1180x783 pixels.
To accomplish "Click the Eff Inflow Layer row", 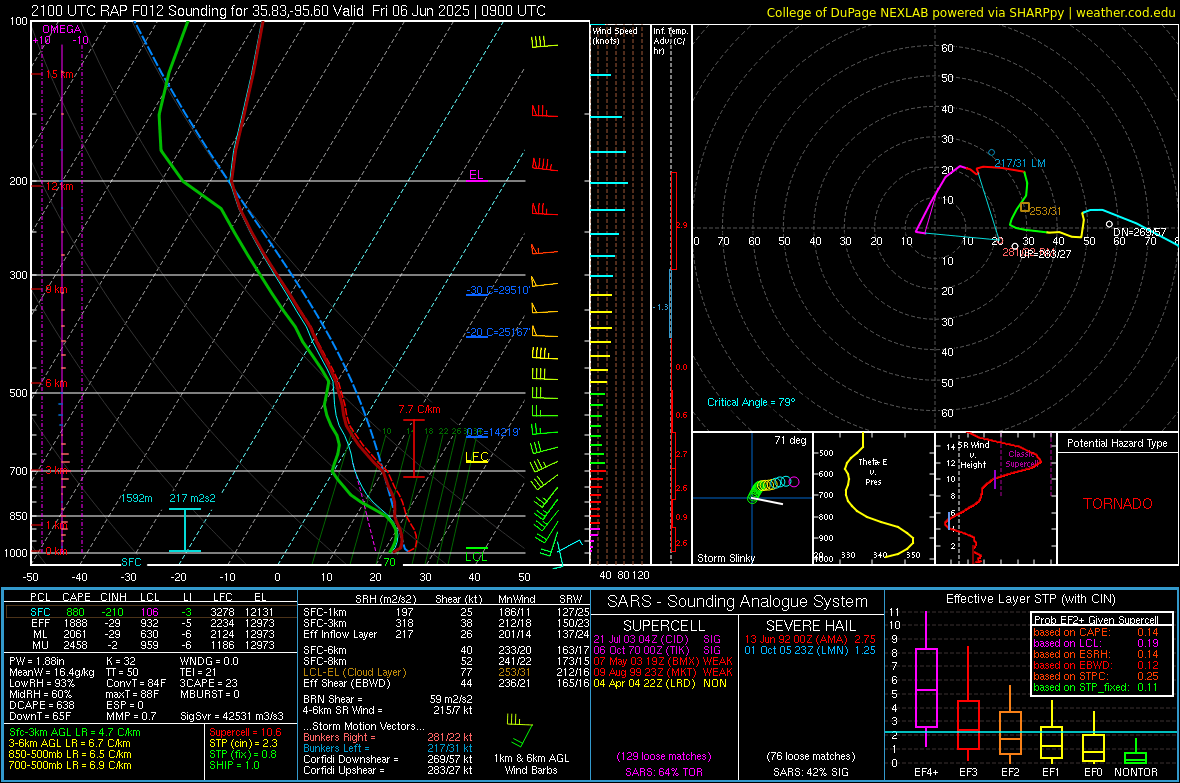I will point(446,634).
